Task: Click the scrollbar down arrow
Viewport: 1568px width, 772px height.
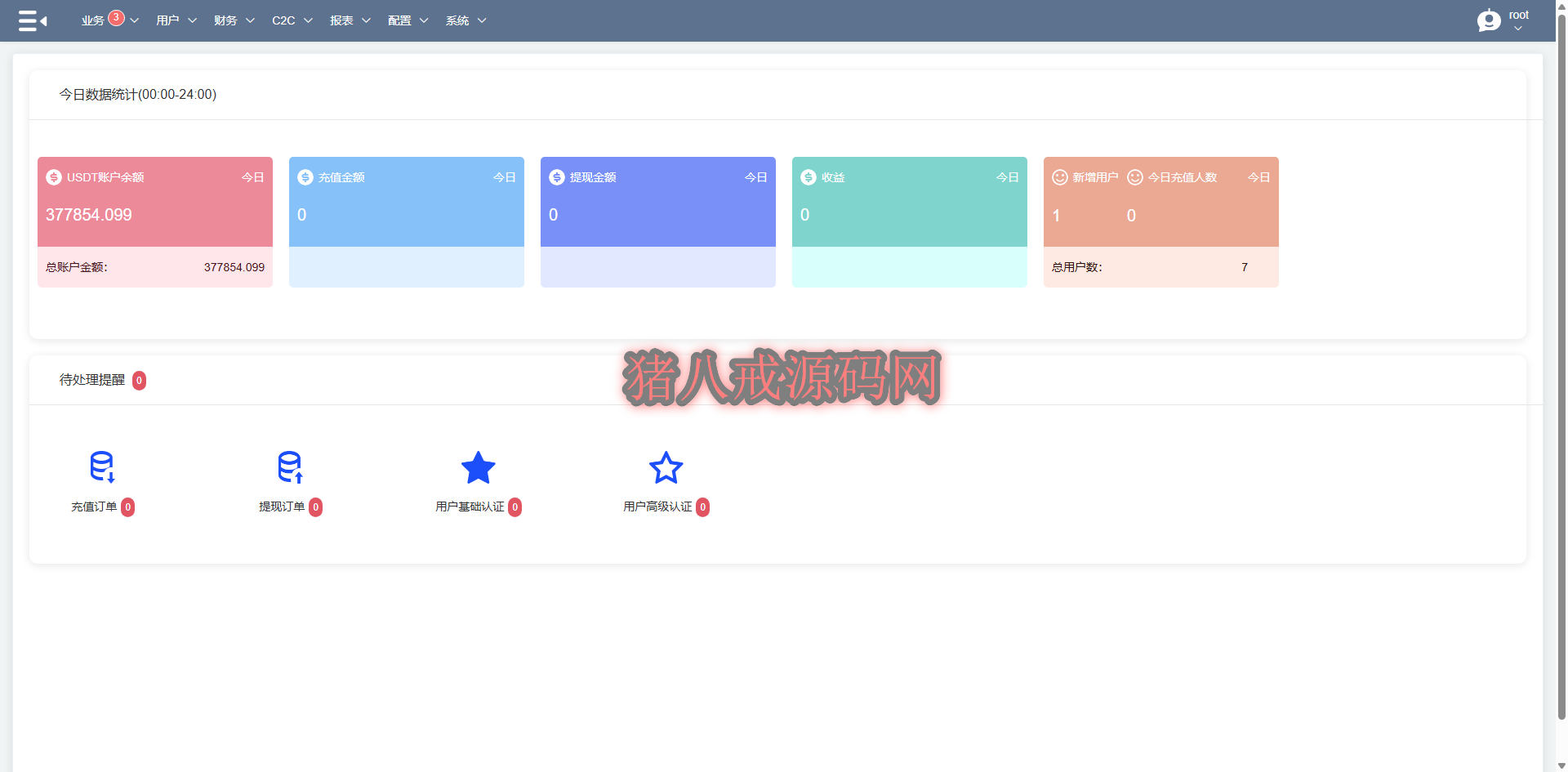Action: pyautogui.click(x=1561, y=765)
